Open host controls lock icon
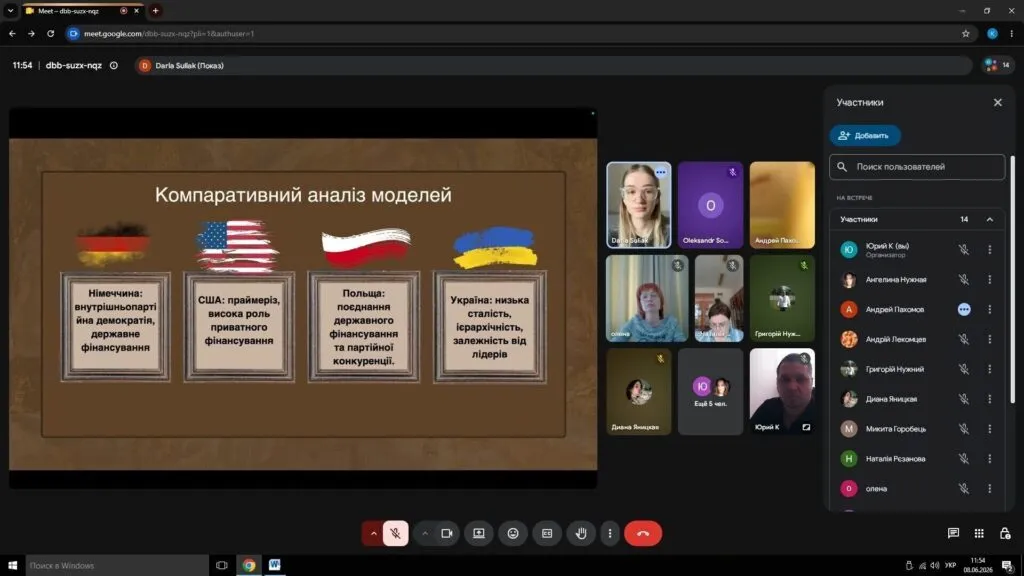Viewport: 1024px width, 576px height. click(1005, 534)
